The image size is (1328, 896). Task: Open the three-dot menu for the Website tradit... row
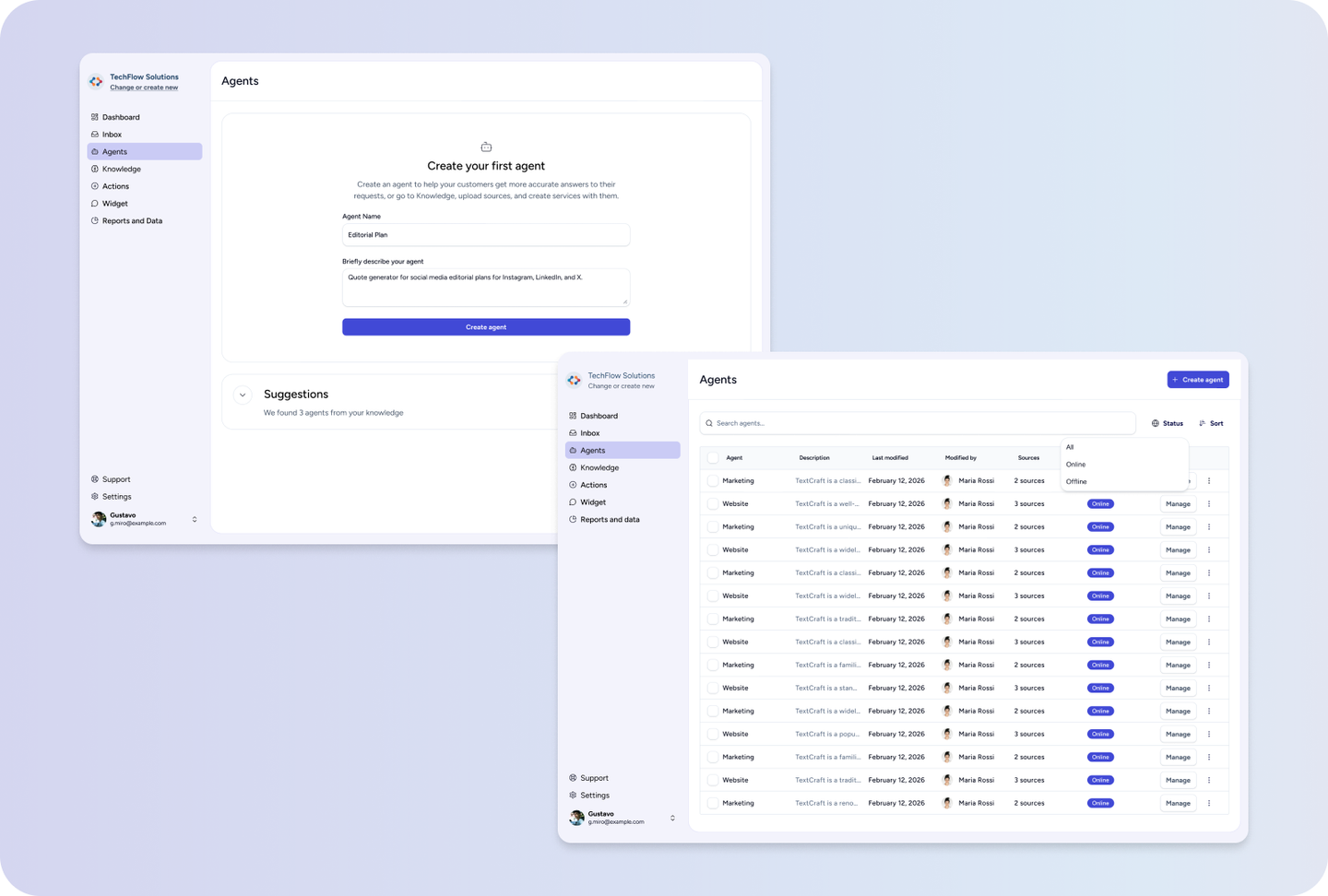(x=1209, y=781)
